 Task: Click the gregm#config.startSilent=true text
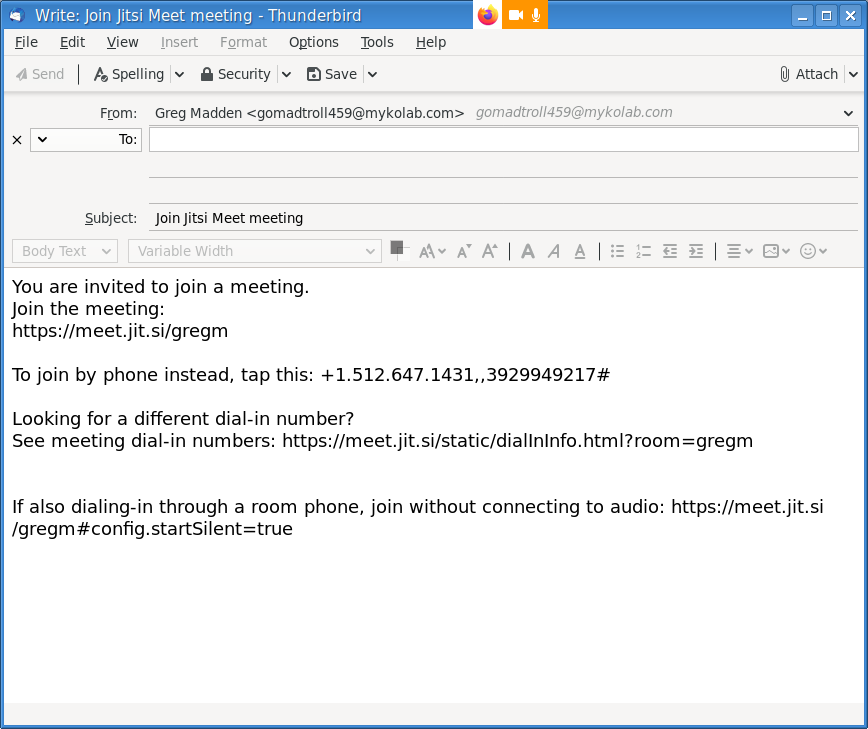tap(154, 529)
